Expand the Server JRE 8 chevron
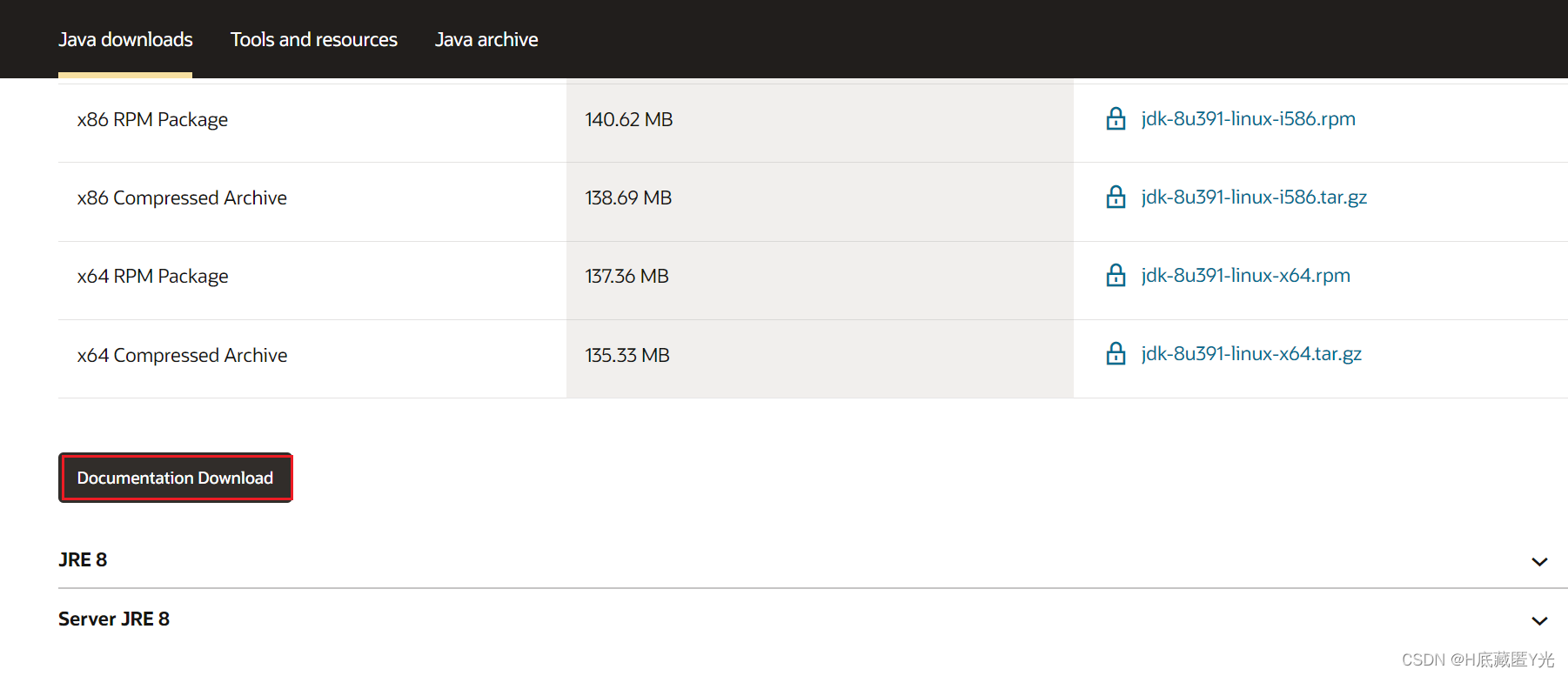Image resolution: width=1568 pixels, height=676 pixels. coord(1539,621)
